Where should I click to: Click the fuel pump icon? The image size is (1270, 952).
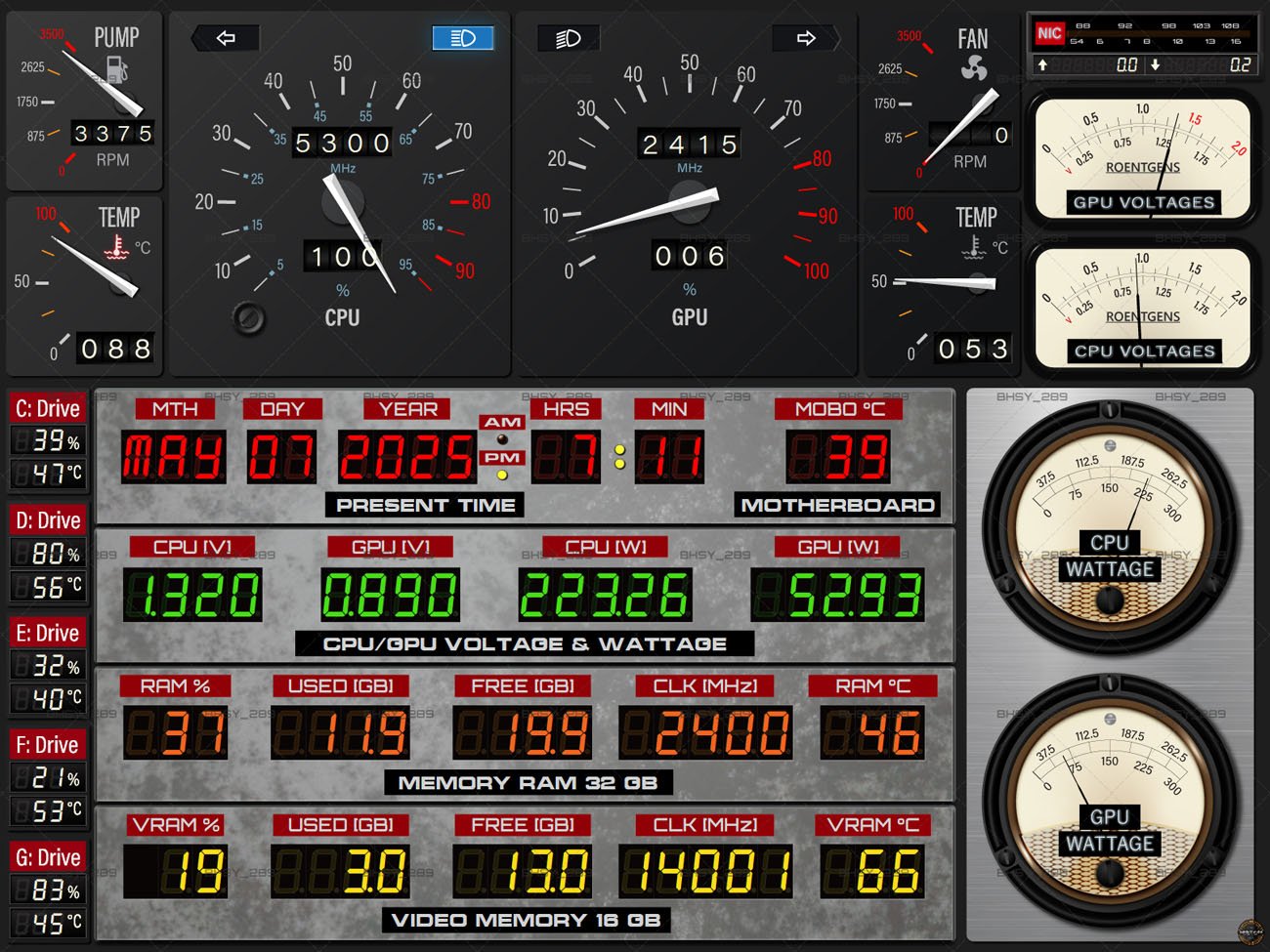pyautogui.click(x=117, y=69)
